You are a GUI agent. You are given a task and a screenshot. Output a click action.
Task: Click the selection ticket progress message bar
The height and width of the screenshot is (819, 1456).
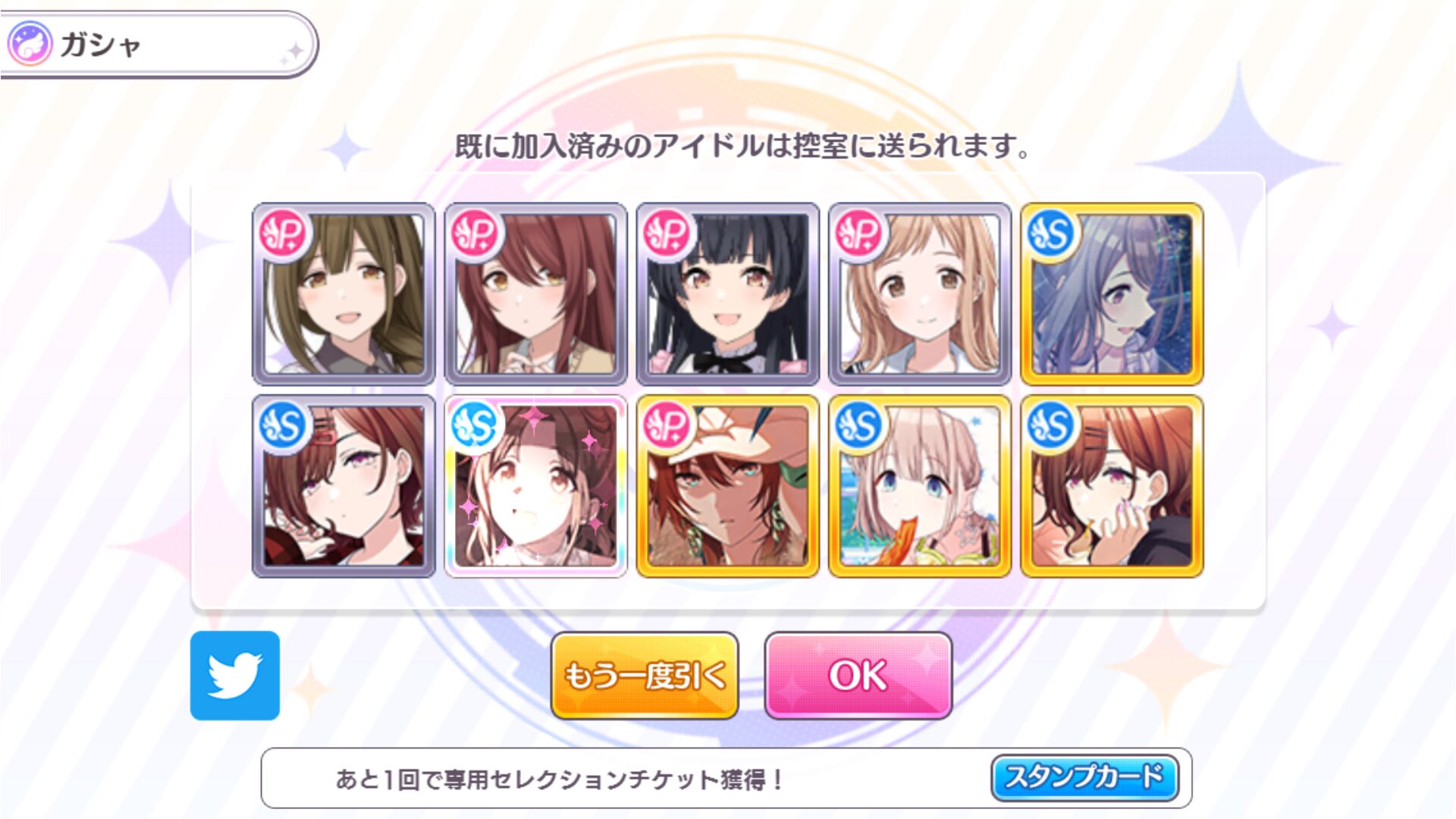pyautogui.click(x=726, y=778)
